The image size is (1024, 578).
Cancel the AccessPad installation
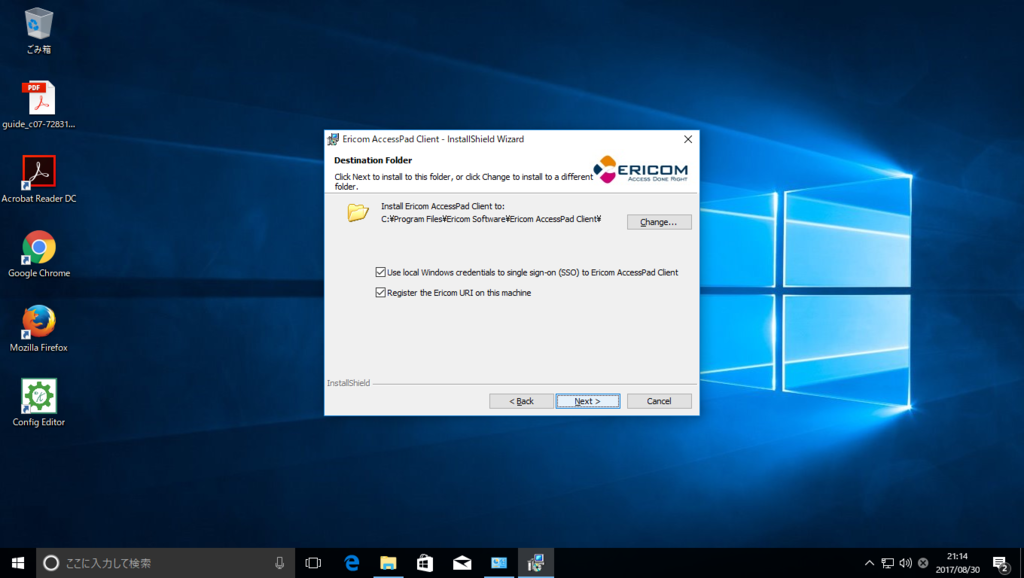pos(659,401)
